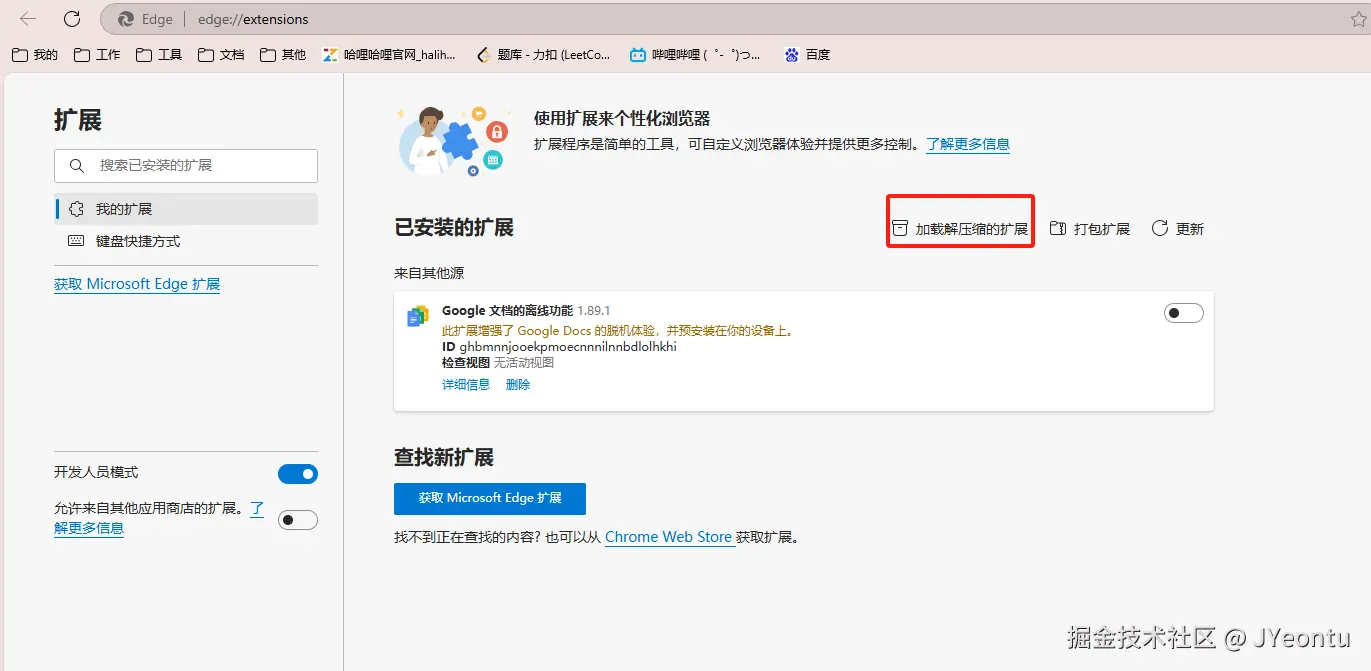The height and width of the screenshot is (671, 1371).
Task: Open 键盘快捷方式 in the sidebar
Action: click(186, 241)
